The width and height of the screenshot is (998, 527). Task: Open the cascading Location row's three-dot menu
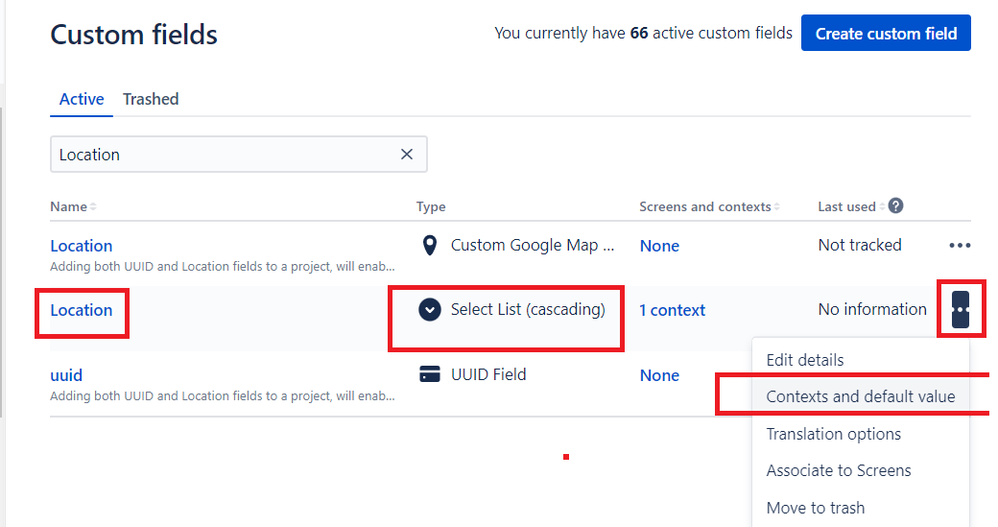tap(960, 309)
